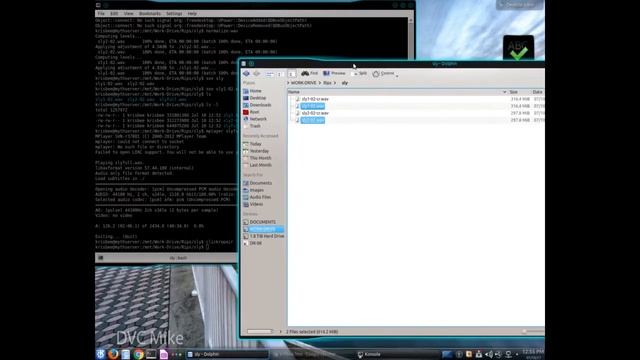Toggle Split view in Dolphin toolbar
The width and height of the screenshot is (640, 360).
pos(359,73)
